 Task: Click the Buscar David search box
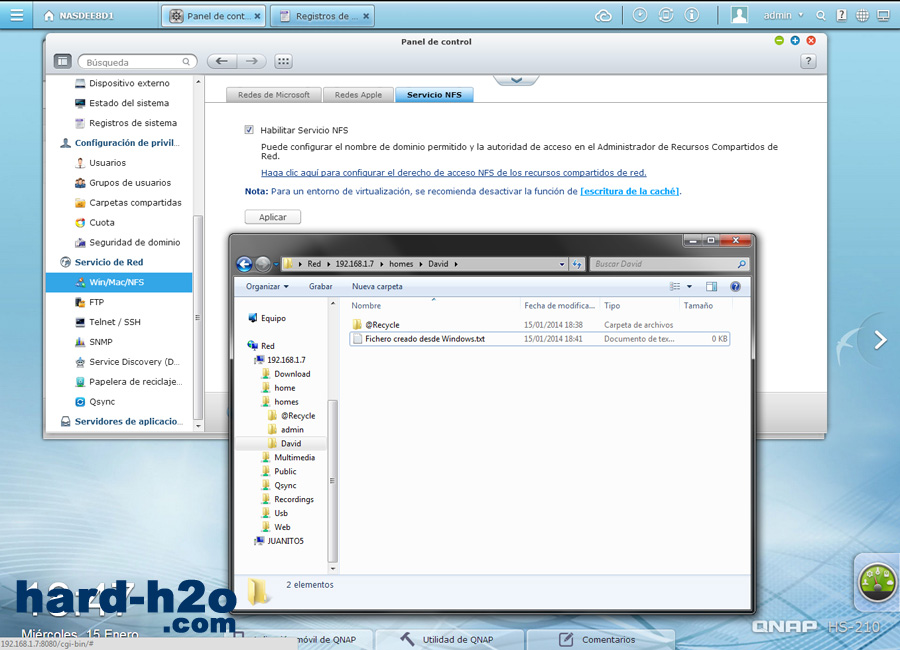tap(669, 264)
